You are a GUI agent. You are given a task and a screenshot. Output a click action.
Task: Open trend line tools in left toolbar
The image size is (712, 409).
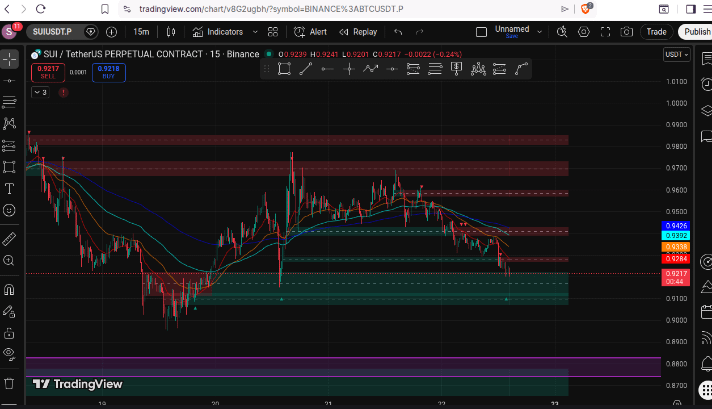point(9,81)
